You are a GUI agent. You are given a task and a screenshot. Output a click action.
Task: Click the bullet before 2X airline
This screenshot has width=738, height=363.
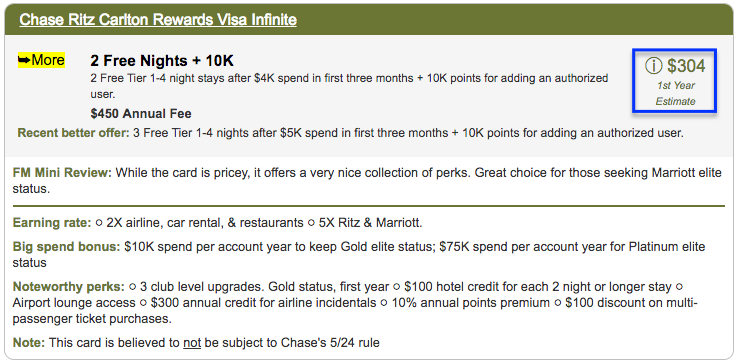pyautogui.click(x=99, y=223)
